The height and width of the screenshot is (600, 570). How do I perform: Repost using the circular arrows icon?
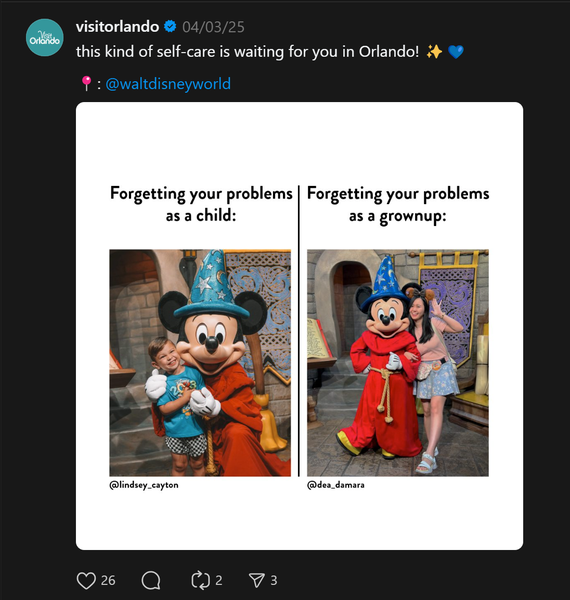(x=200, y=580)
